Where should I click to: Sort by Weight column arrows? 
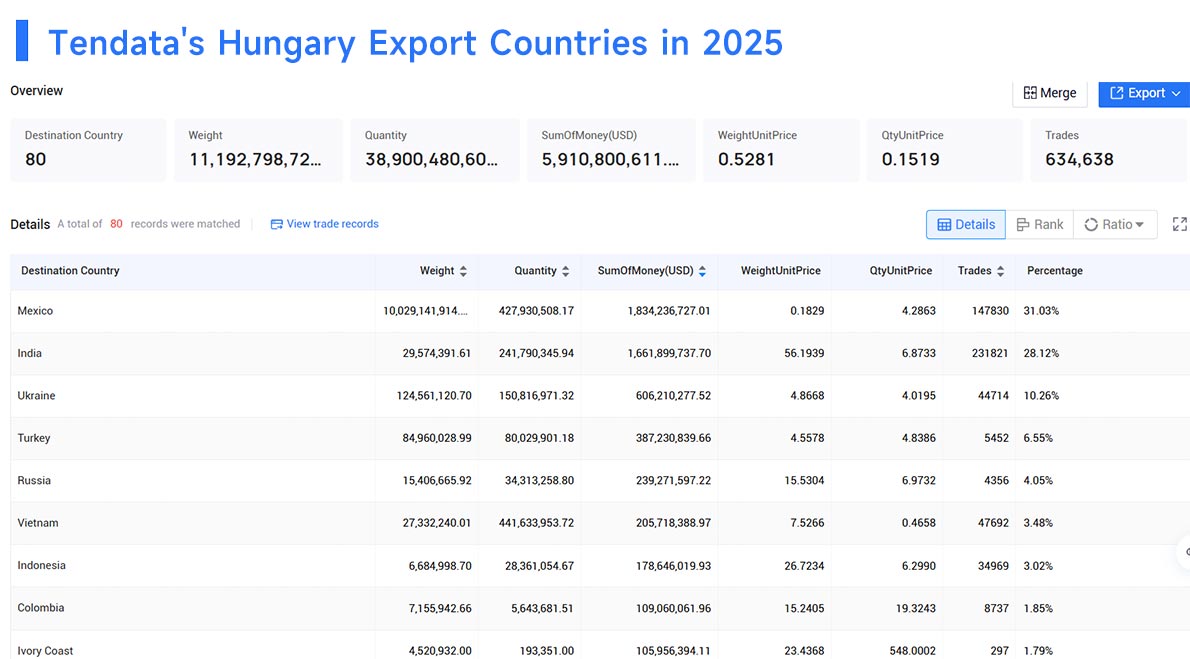tap(463, 271)
